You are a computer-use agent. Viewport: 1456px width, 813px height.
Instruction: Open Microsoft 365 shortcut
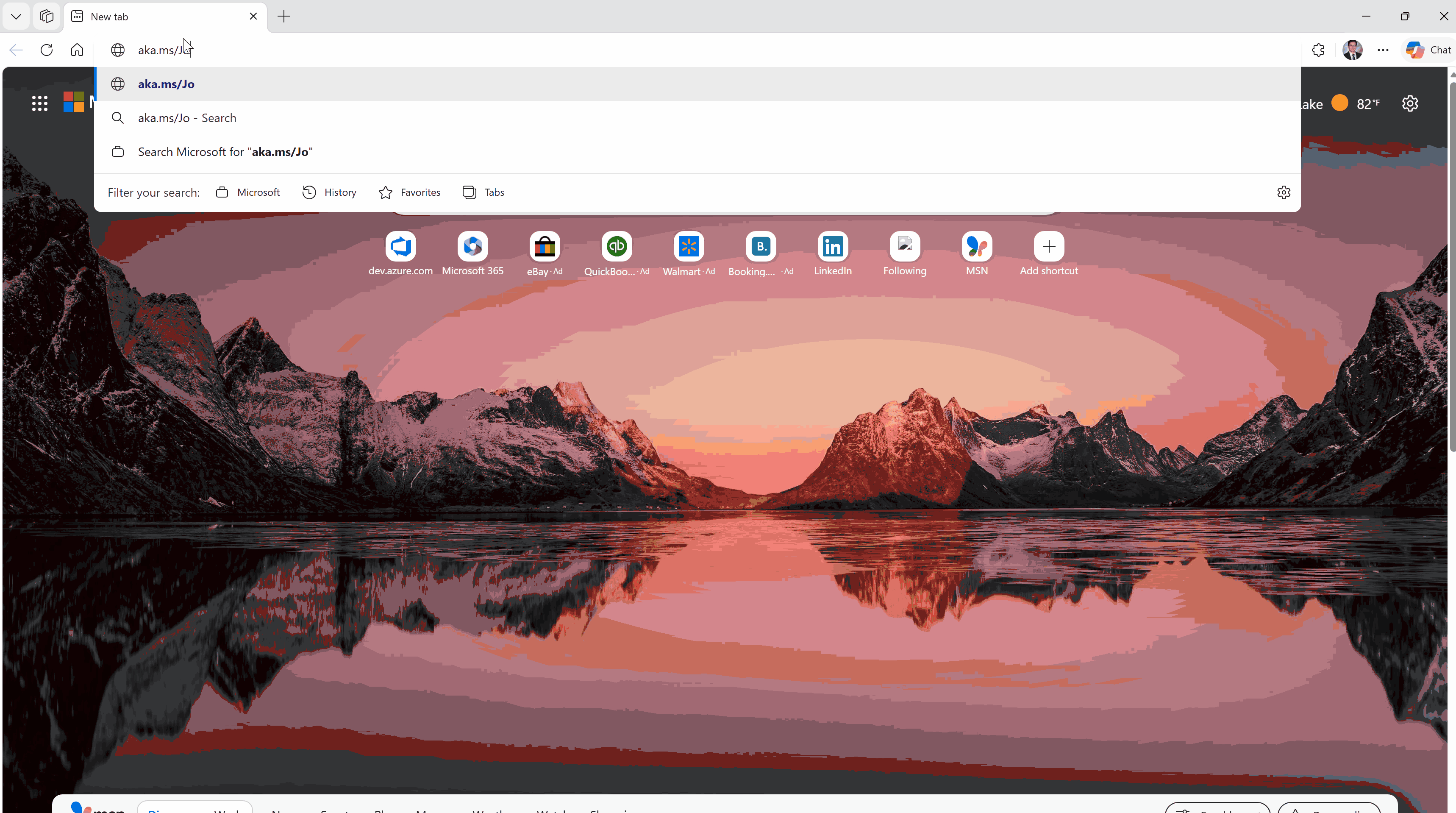pos(472,254)
